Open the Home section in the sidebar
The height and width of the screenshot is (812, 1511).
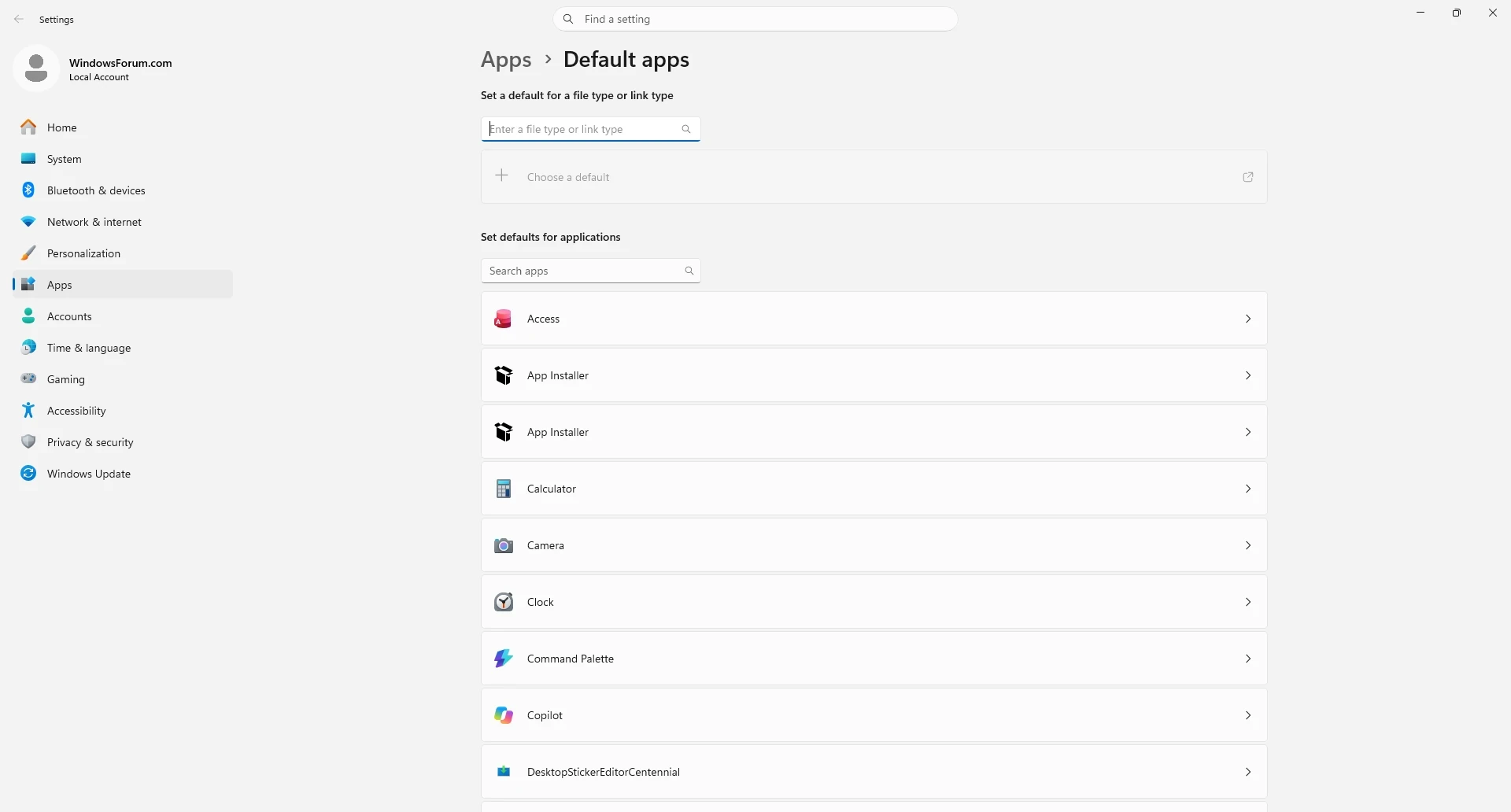tap(123, 127)
